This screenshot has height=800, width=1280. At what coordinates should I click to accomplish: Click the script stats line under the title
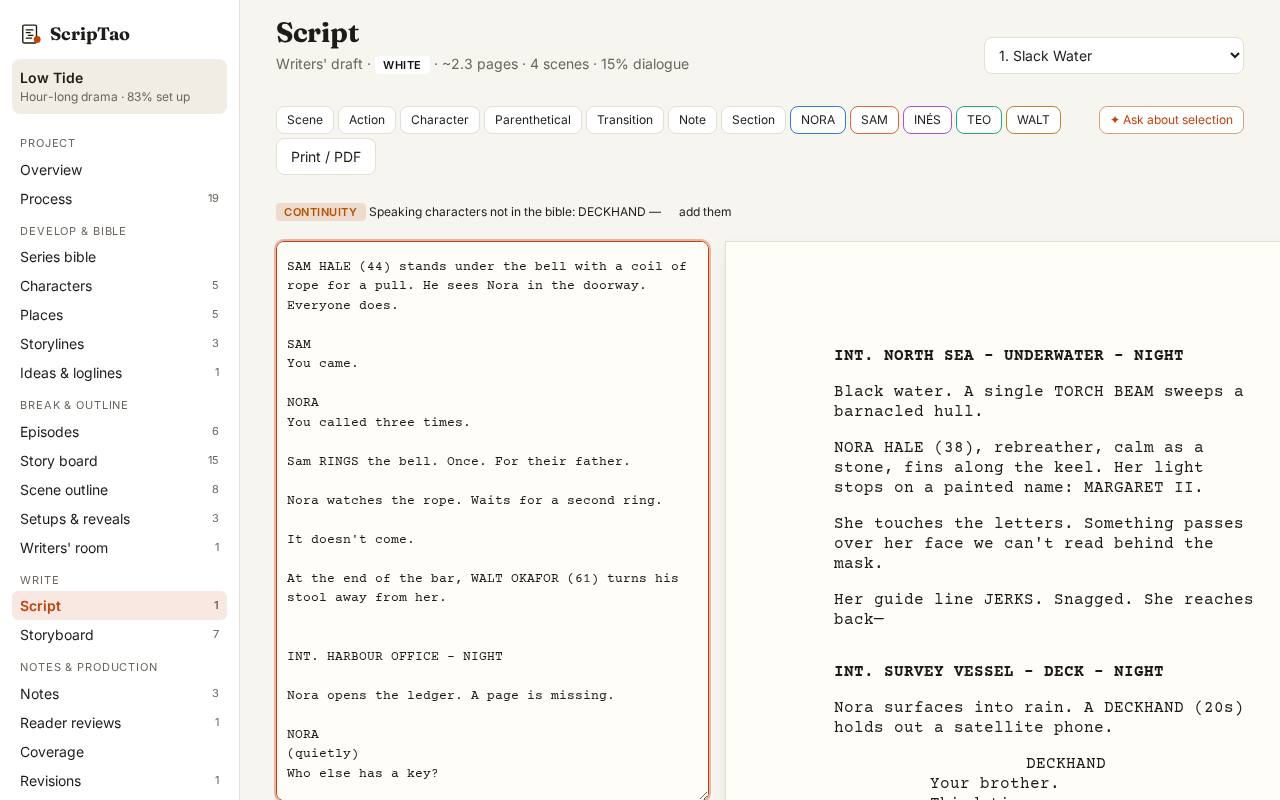[x=482, y=65]
